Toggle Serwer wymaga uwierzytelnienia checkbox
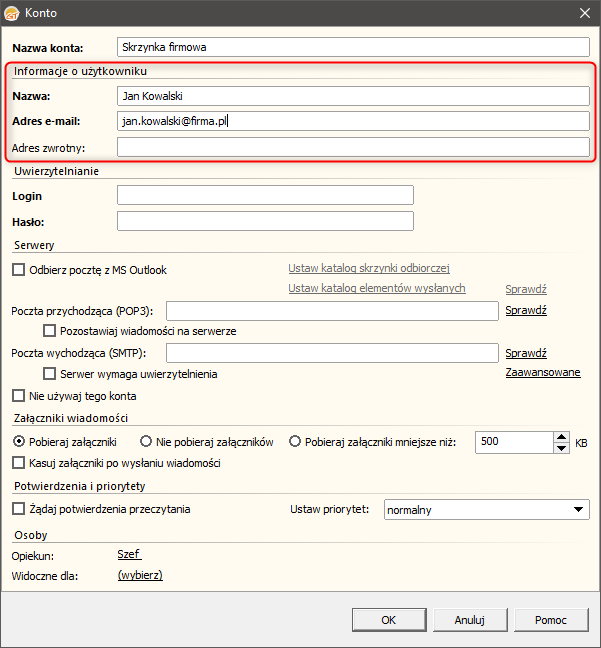This screenshot has height=648, width=601. (x=50, y=374)
